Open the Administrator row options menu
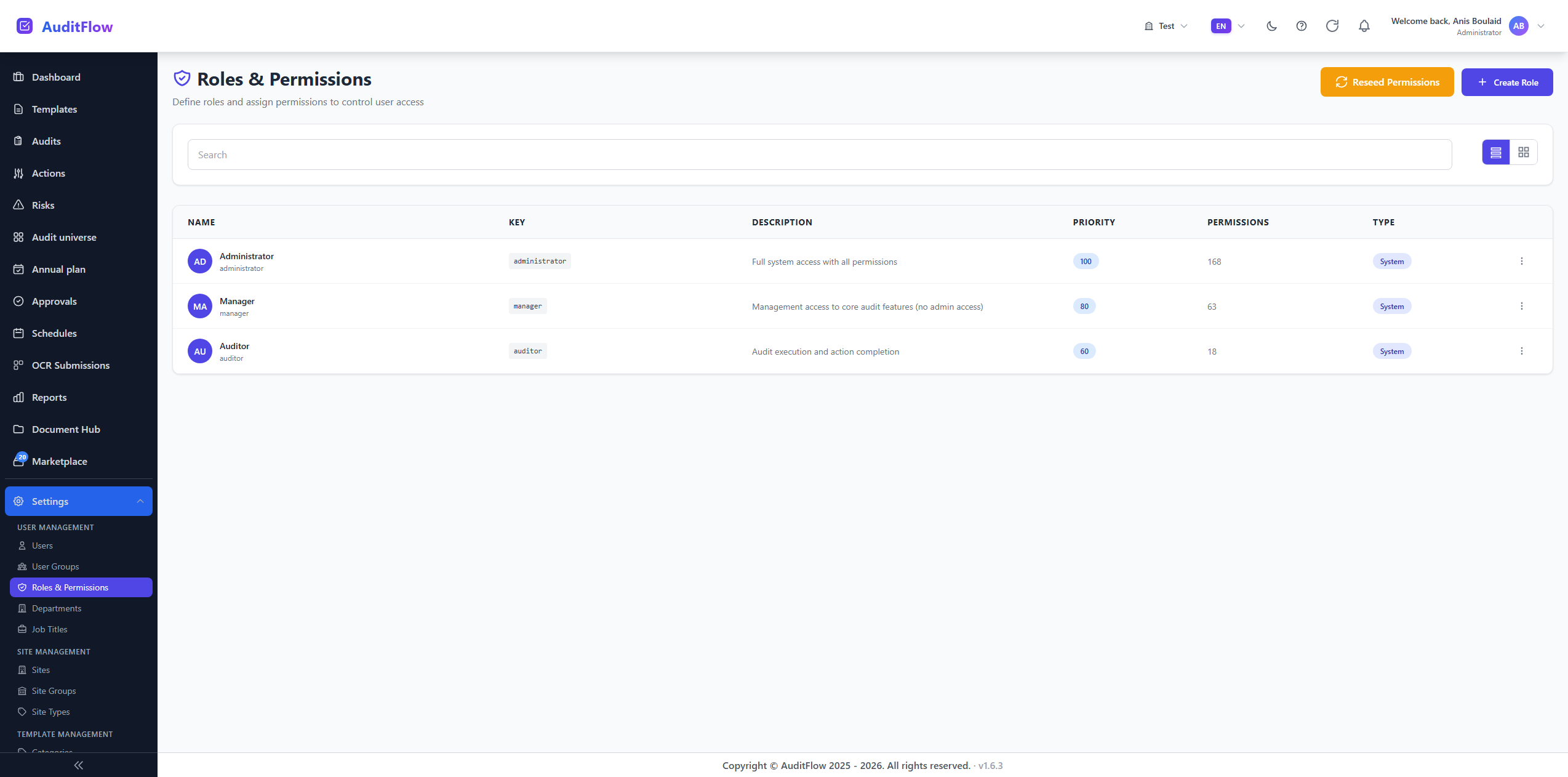The image size is (1568, 777). click(1522, 261)
